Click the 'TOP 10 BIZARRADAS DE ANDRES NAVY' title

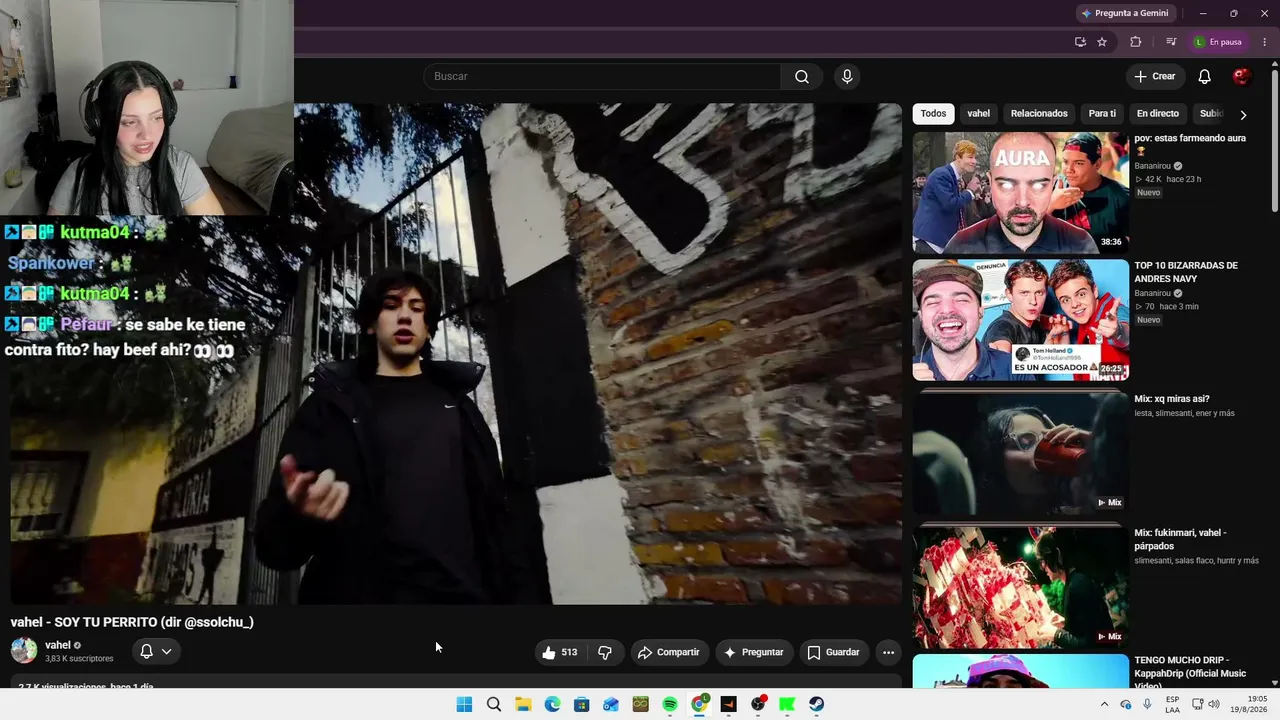pos(1186,272)
